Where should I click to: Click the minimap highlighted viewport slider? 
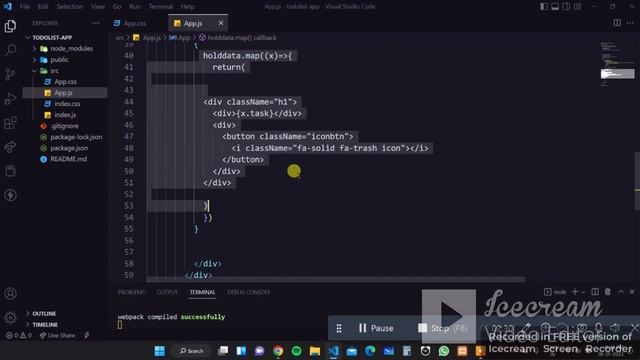(617, 74)
